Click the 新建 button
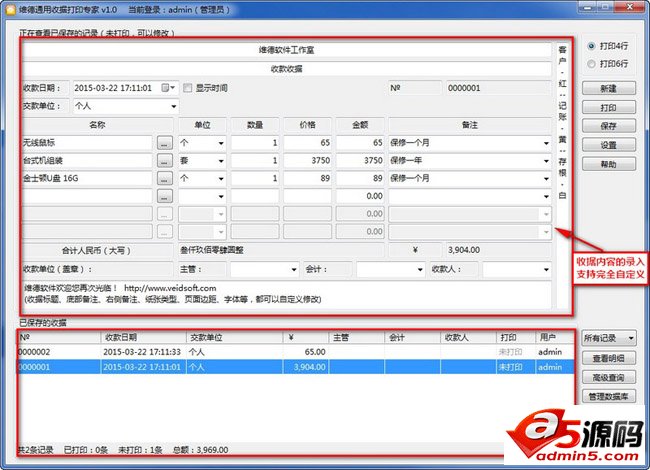Image resolution: width=650 pixels, height=470 pixels. [x=609, y=88]
